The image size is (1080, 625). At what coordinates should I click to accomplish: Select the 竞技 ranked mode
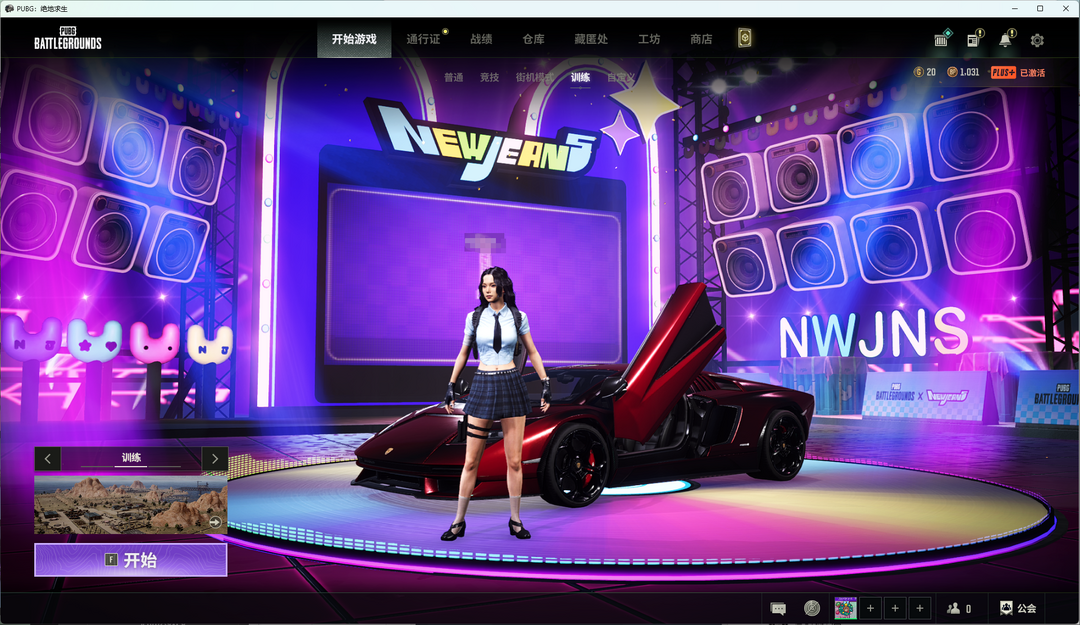[x=490, y=77]
